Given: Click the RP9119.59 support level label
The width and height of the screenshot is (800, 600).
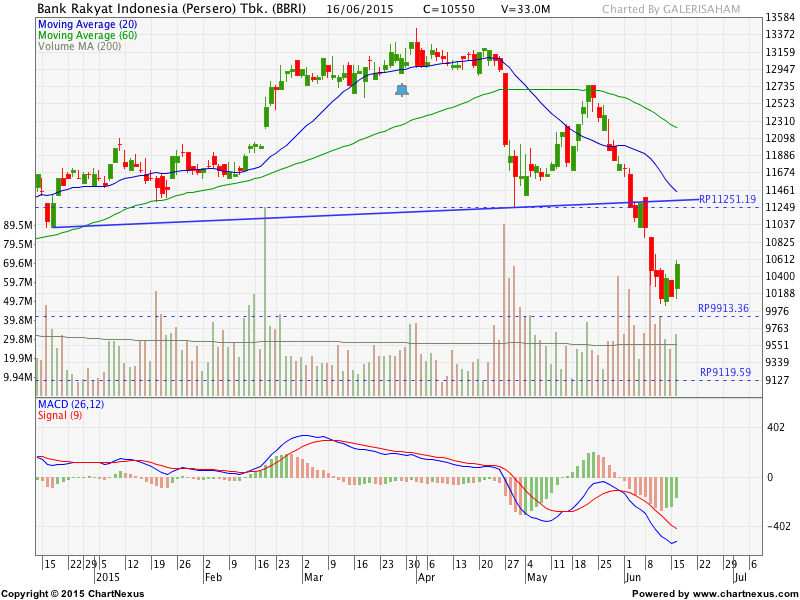Looking at the screenshot, I should point(724,372).
